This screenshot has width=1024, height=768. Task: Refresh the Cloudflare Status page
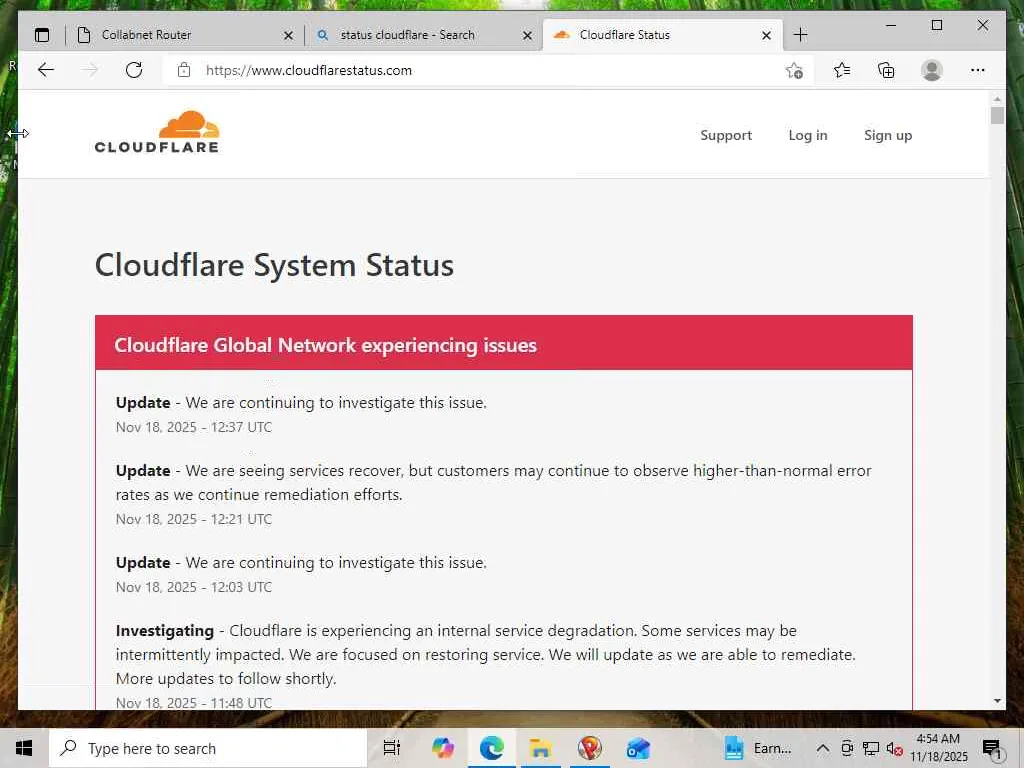[x=134, y=70]
